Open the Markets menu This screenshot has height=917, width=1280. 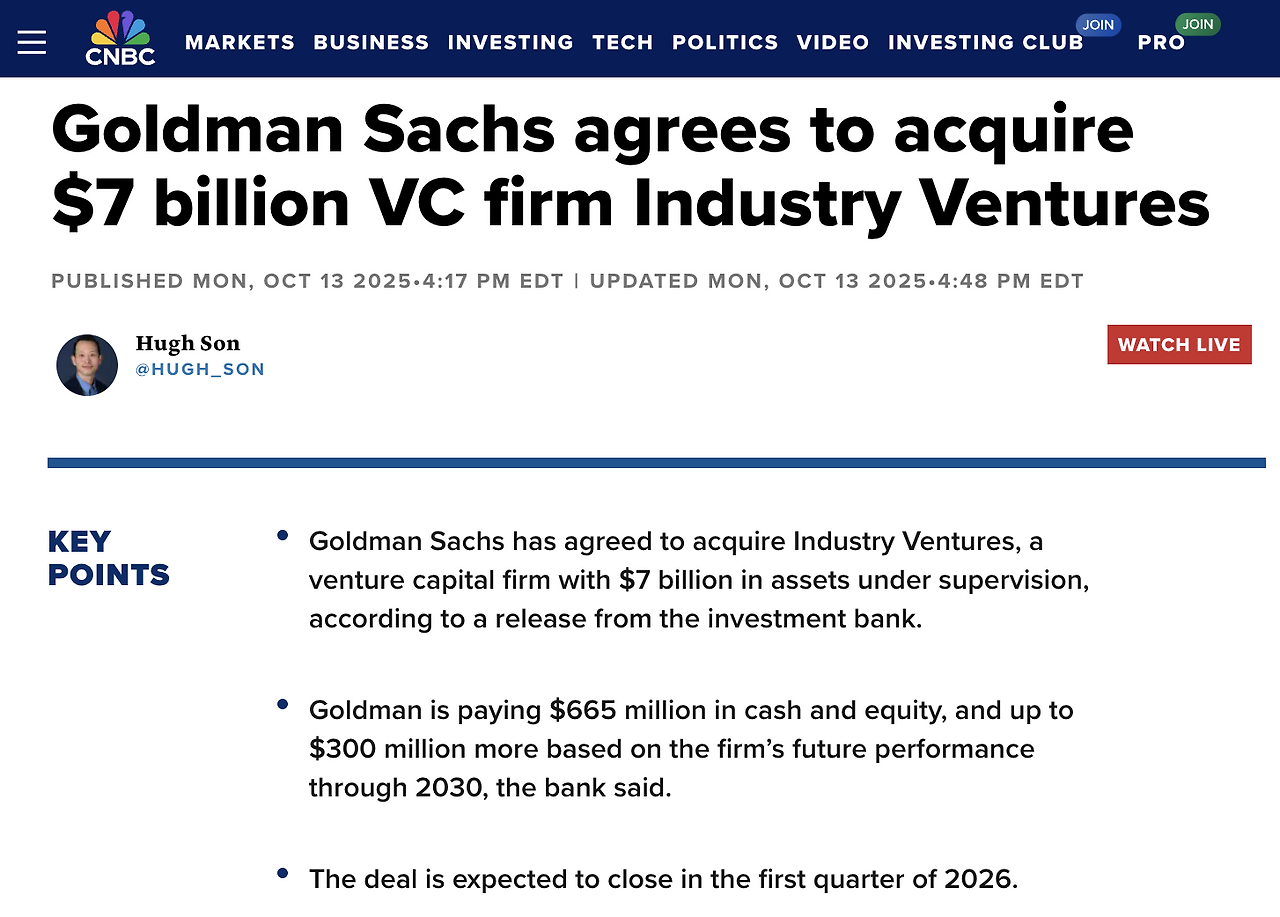pos(240,43)
